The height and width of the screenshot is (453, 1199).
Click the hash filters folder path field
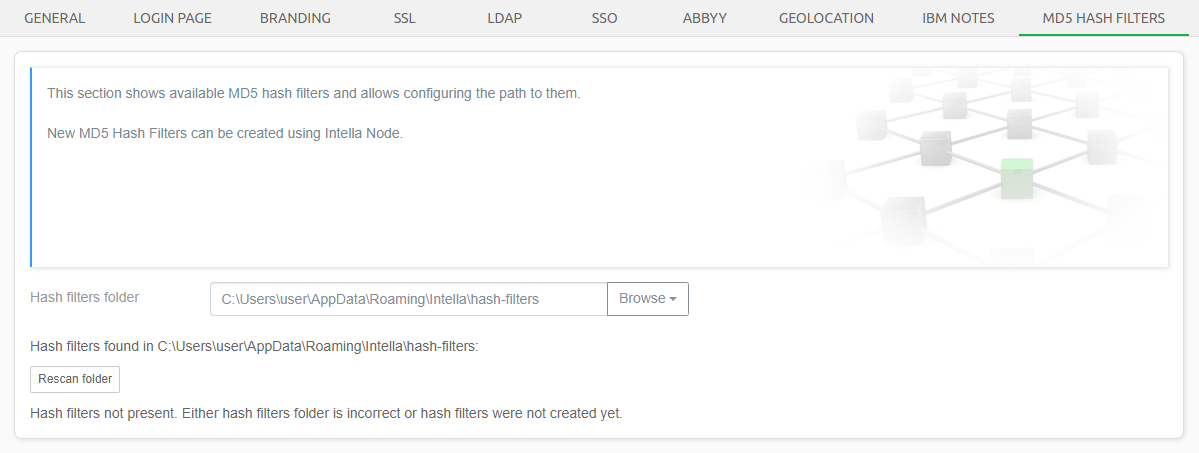pyautogui.click(x=408, y=299)
